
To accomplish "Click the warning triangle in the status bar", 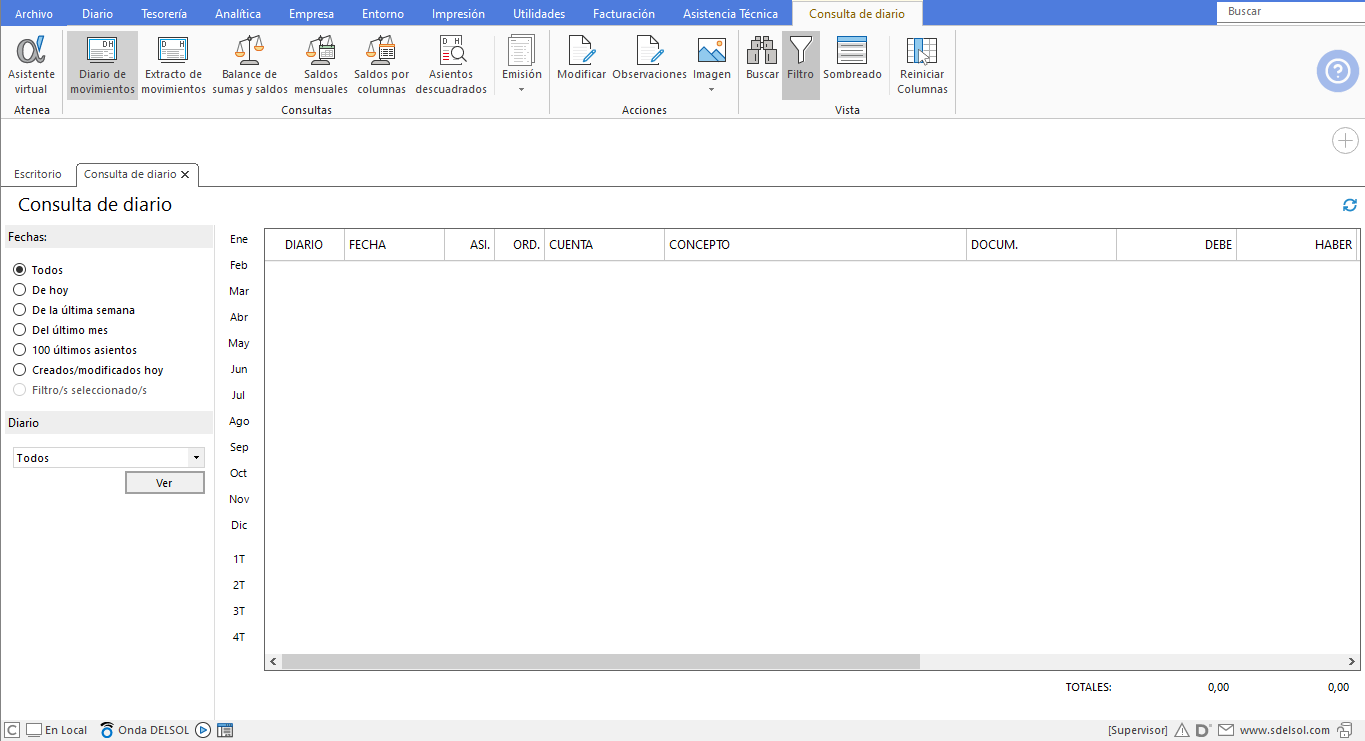I will click(x=1182, y=730).
